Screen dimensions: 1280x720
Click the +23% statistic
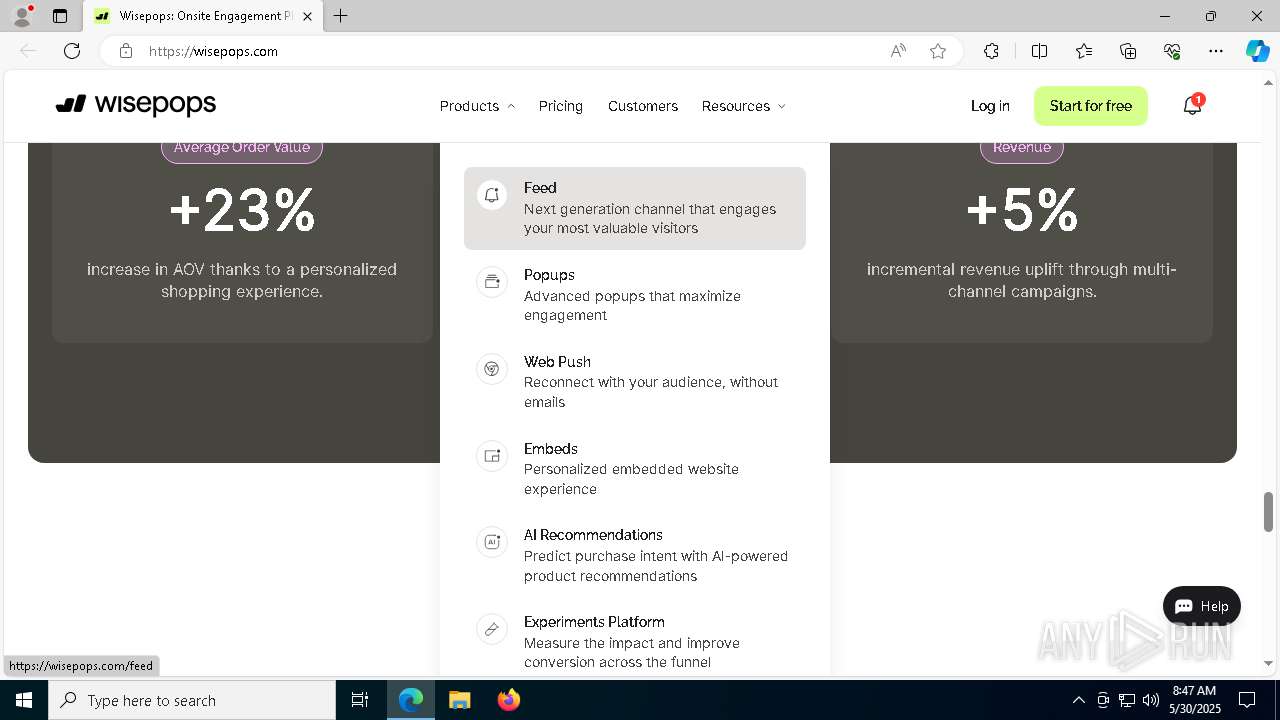pyautogui.click(x=242, y=211)
